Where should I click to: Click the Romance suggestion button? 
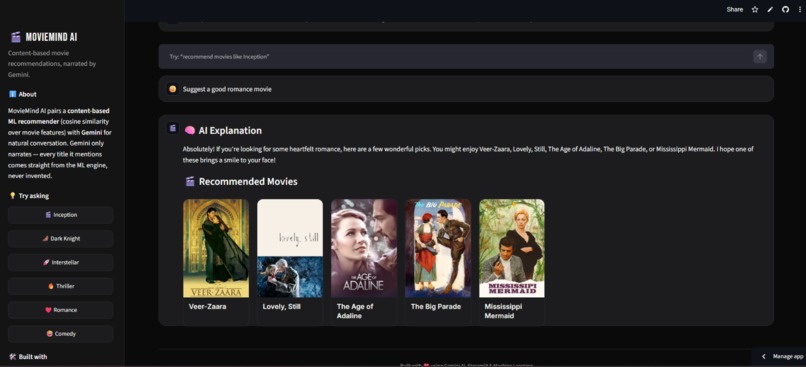(61, 310)
